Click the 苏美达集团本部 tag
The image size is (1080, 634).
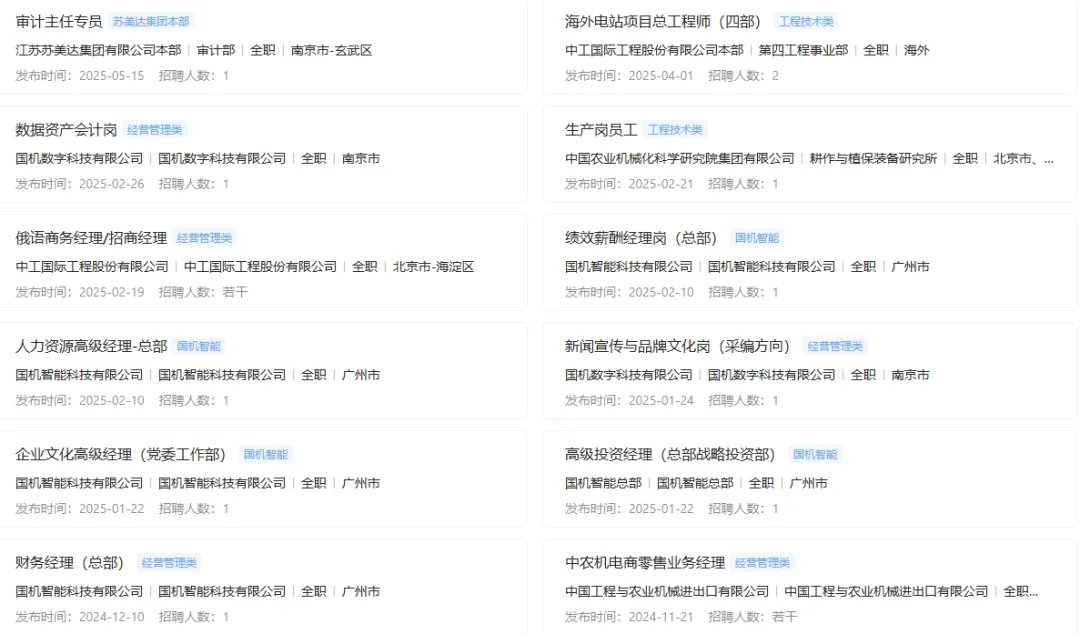pyautogui.click(x=151, y=21)
